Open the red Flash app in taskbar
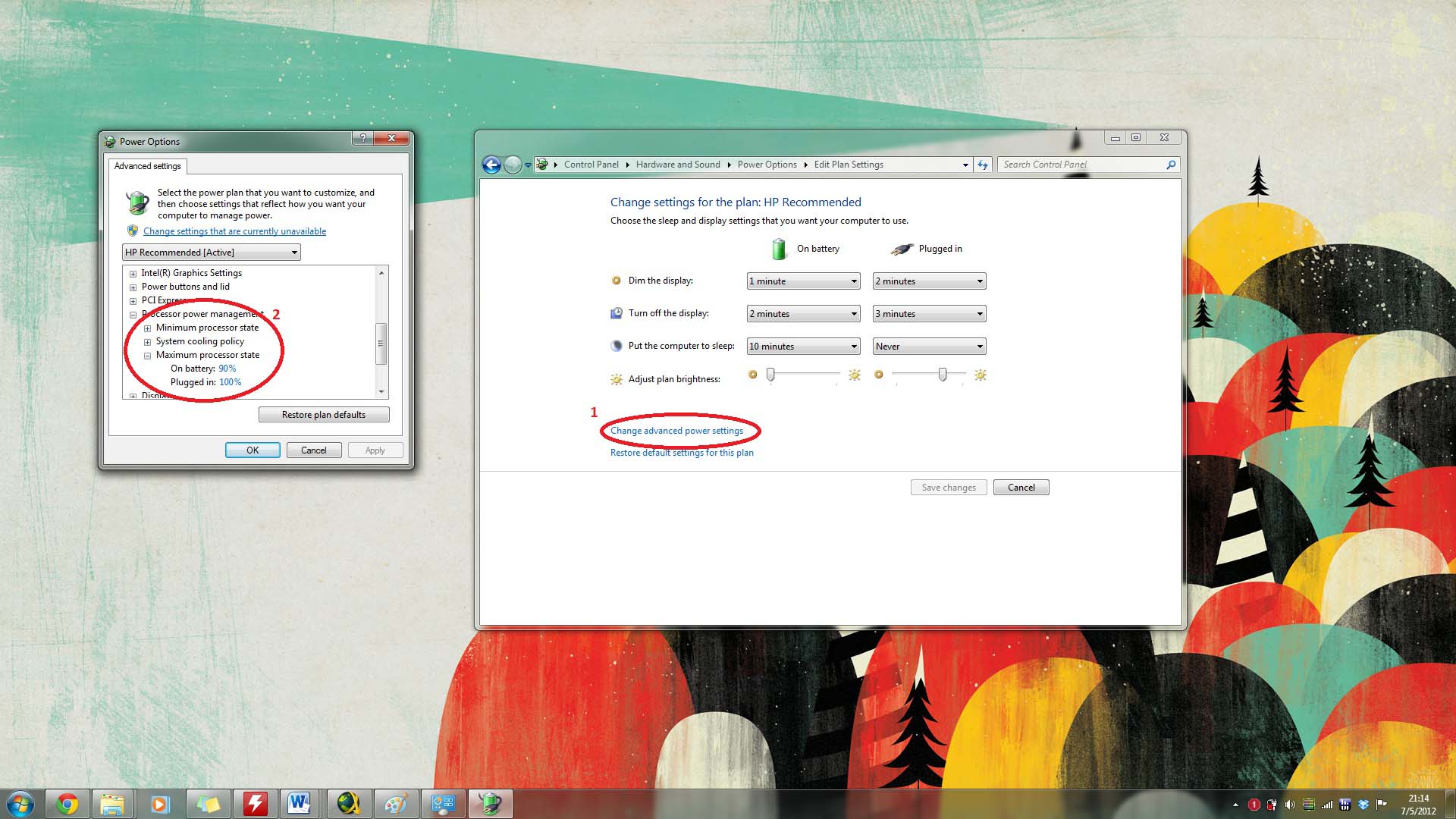Viewport: 1456px width, 819px height. point(255,804)
